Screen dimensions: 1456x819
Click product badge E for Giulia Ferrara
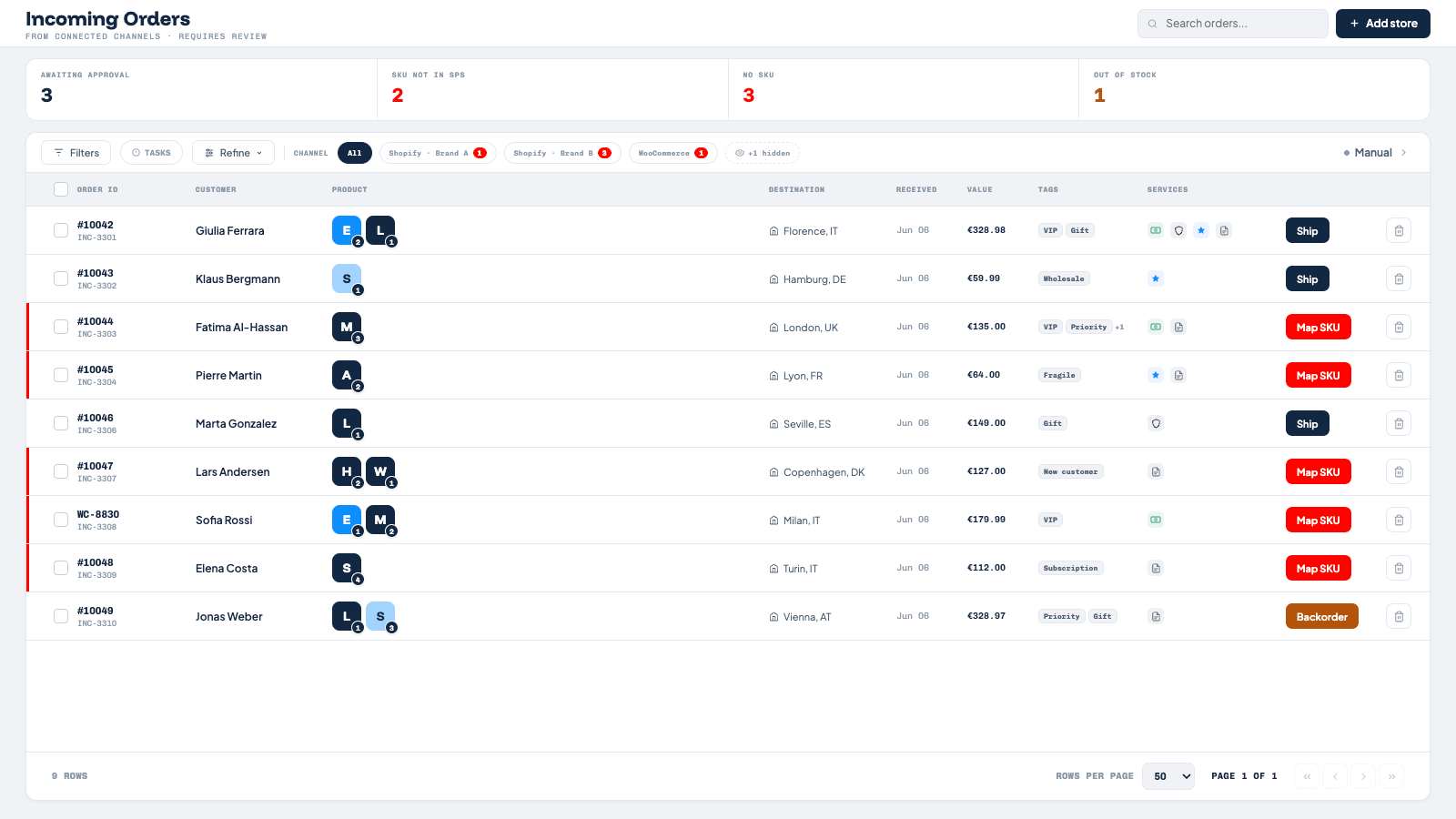pyautogui.click(x=347, y=230)
